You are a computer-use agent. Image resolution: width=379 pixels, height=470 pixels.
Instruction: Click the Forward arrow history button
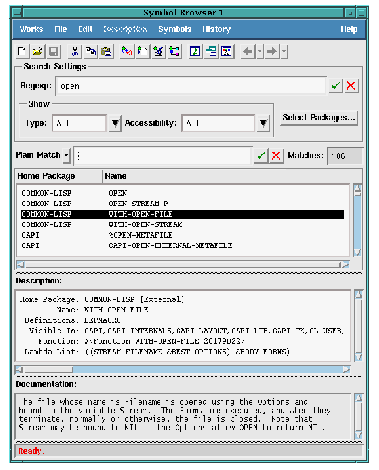coord(272,51)
